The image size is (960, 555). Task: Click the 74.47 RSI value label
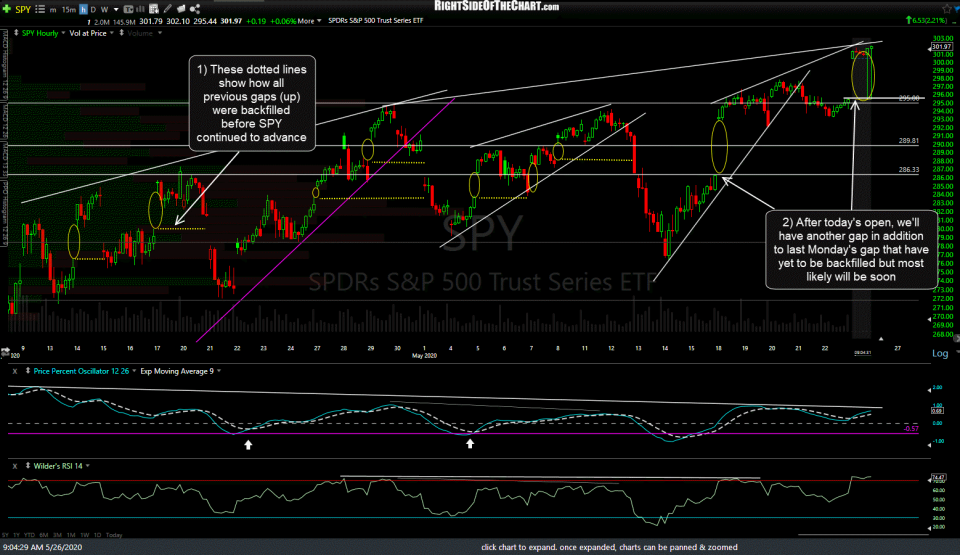[937, 477]
